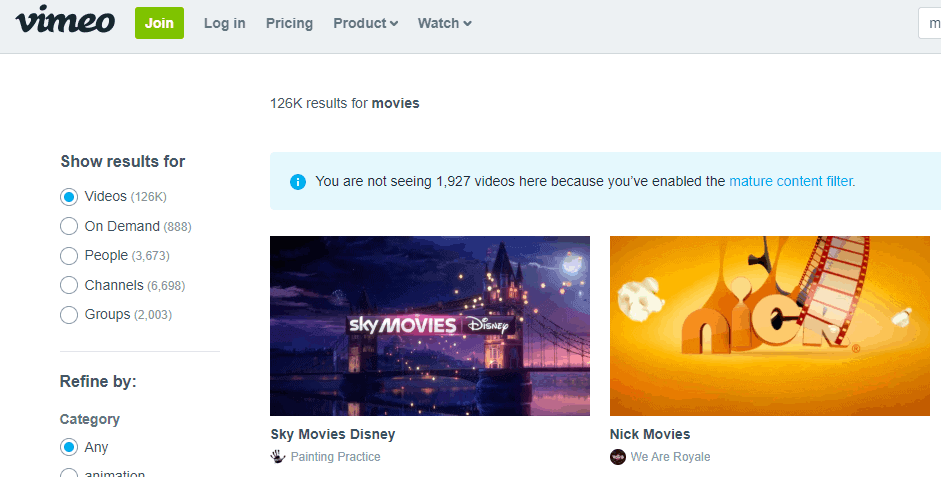Click the Vimeo logo
941x477 pixels.
point(65,19)
